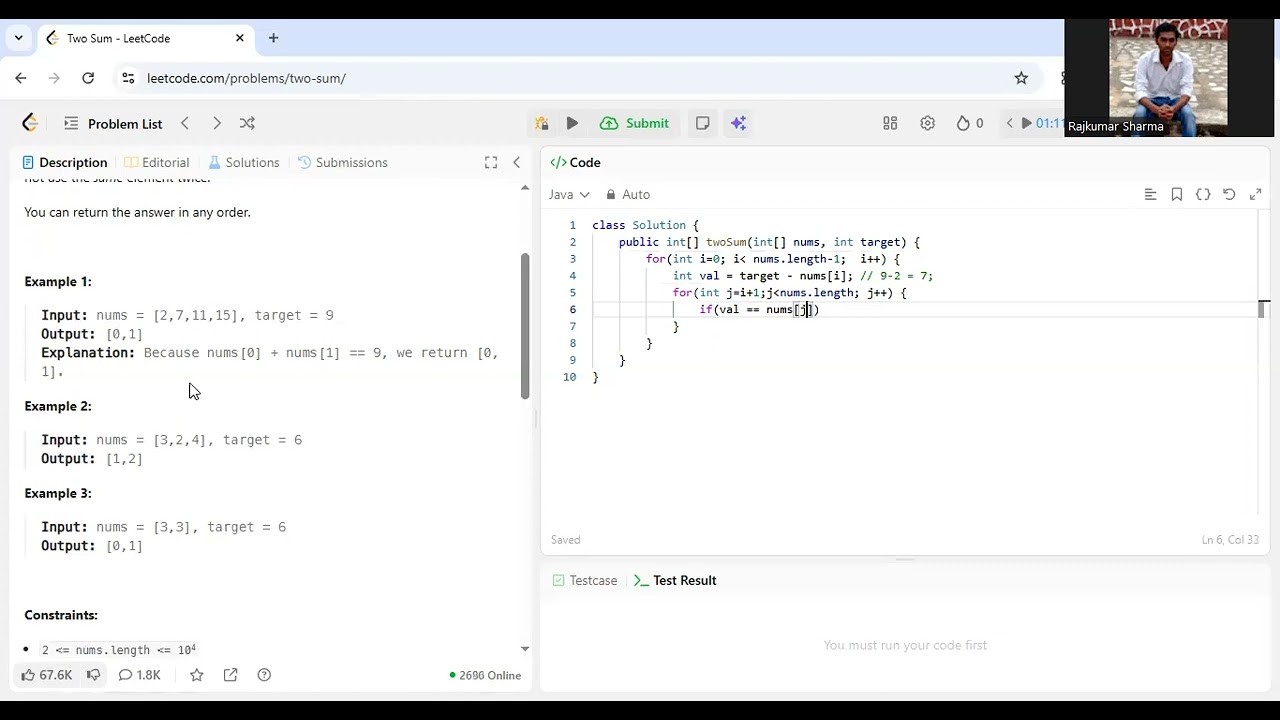
Task: Click the Rajkumar Sharma webcam thumbnail
Action: [x=1168, y=78]
